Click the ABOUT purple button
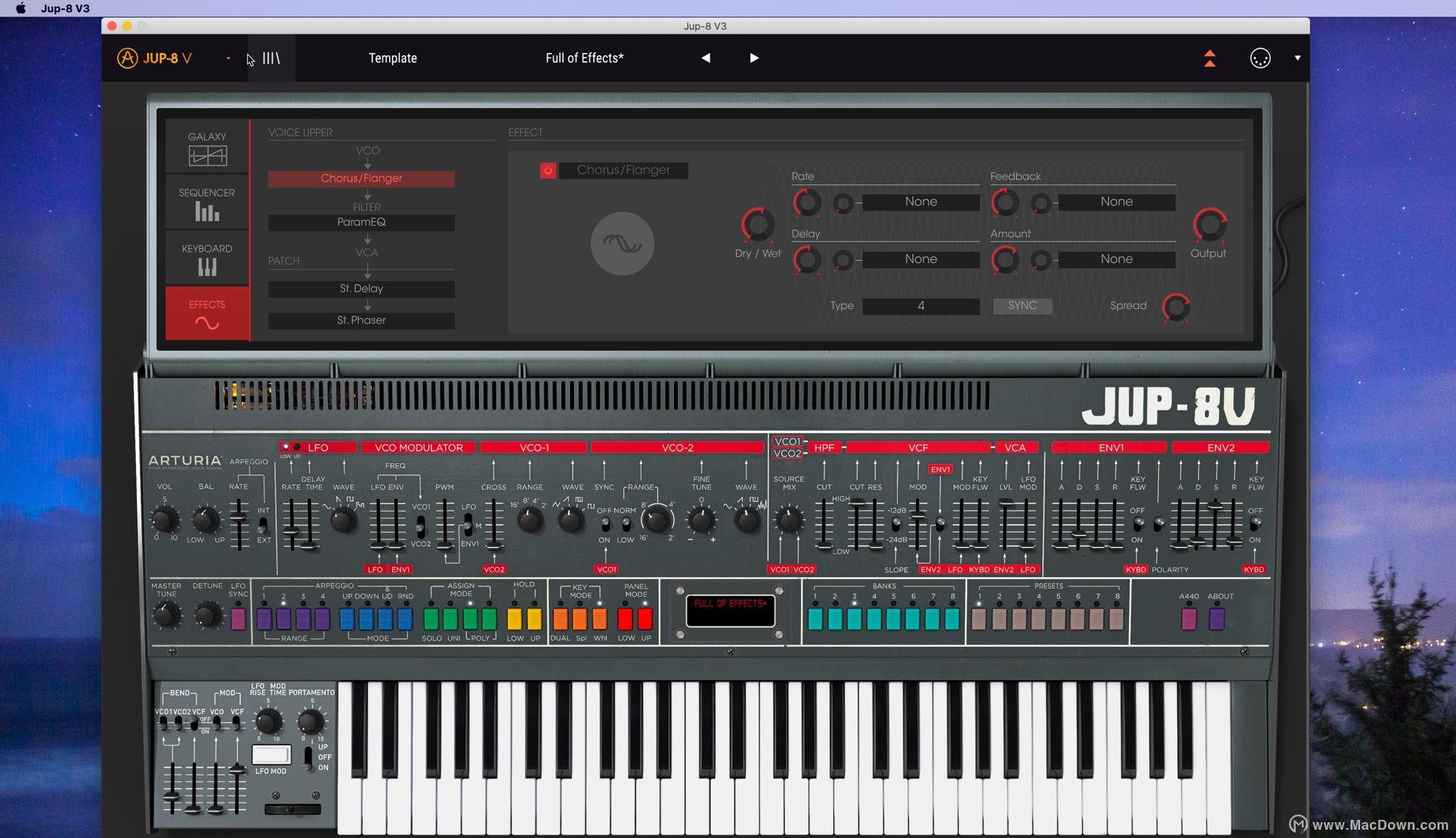Viewport: 1456px width, 838px height. [x=1216, y=620]
